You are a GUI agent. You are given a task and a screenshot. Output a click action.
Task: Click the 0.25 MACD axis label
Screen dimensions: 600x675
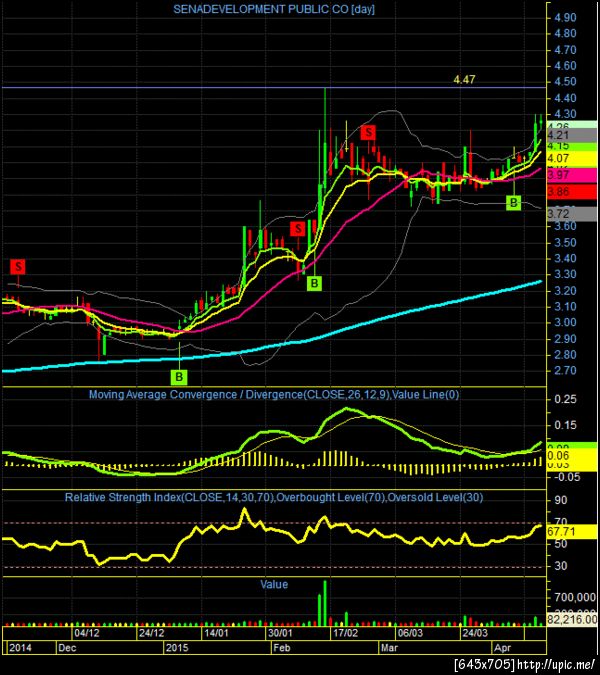pyautogui.click(x=565, y=399)
